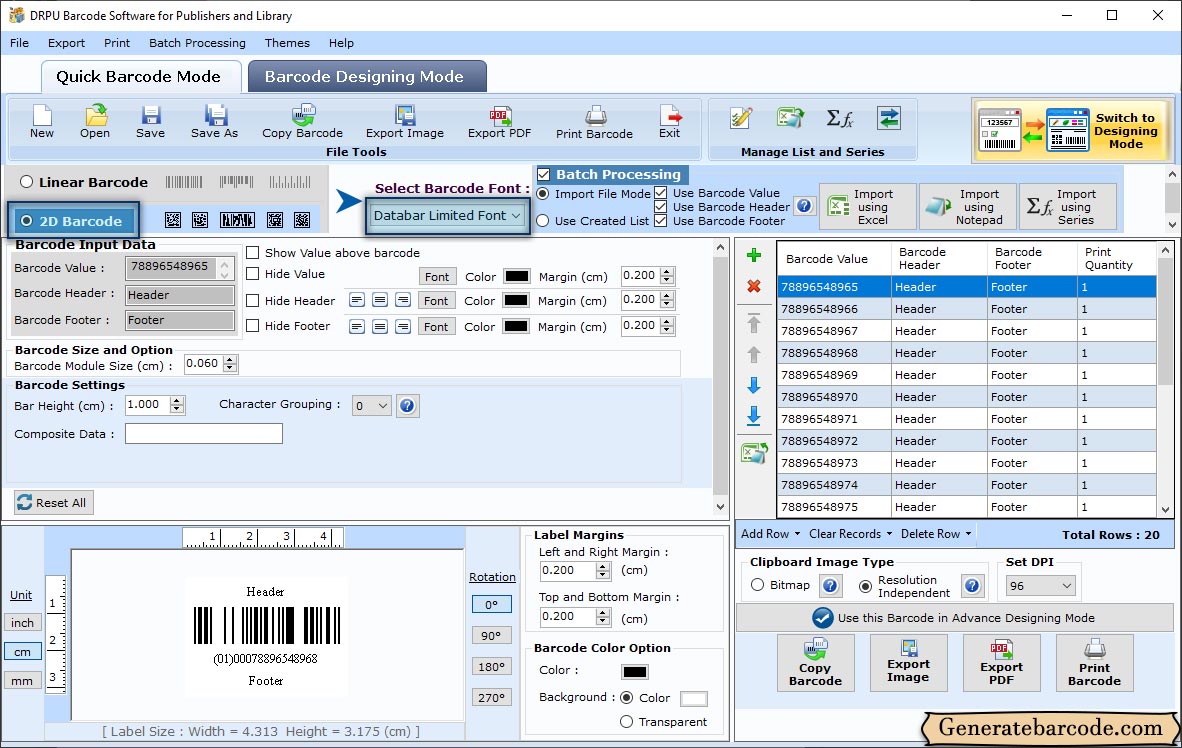Click the New file icon

pyautogui.click(x=41, y=122)
